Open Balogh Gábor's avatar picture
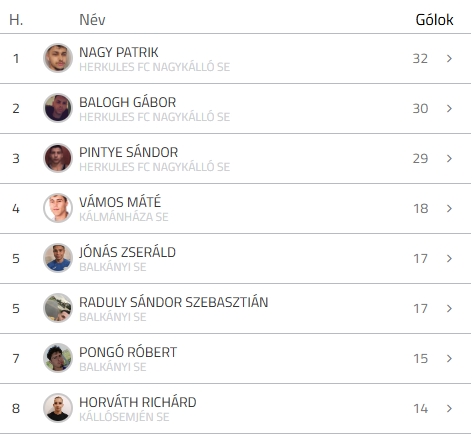 pyautogui.click(x=58, y=108)
